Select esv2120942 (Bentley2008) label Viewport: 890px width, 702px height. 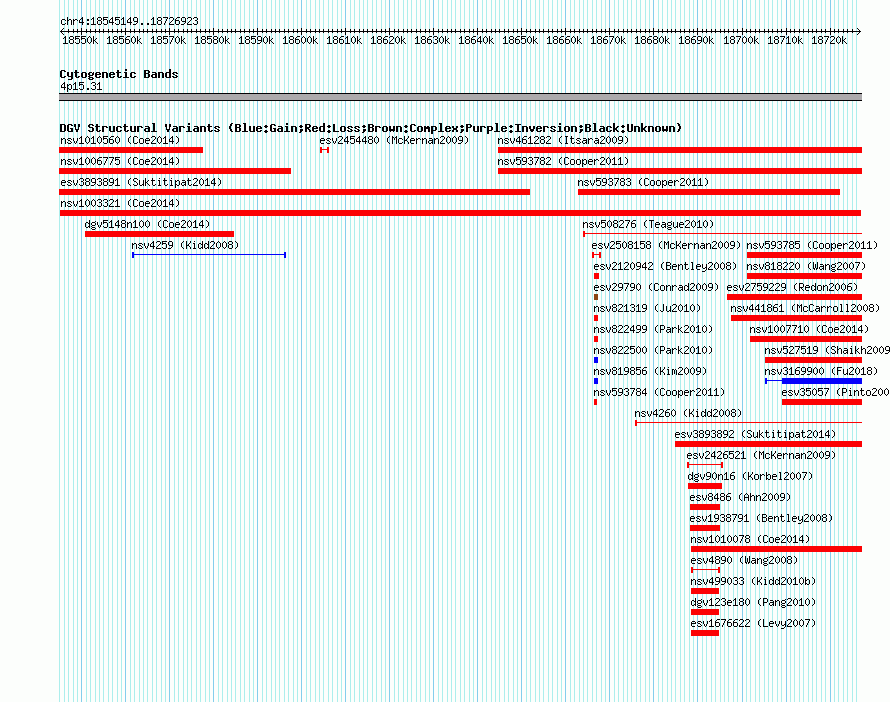[x=665, y=266]
